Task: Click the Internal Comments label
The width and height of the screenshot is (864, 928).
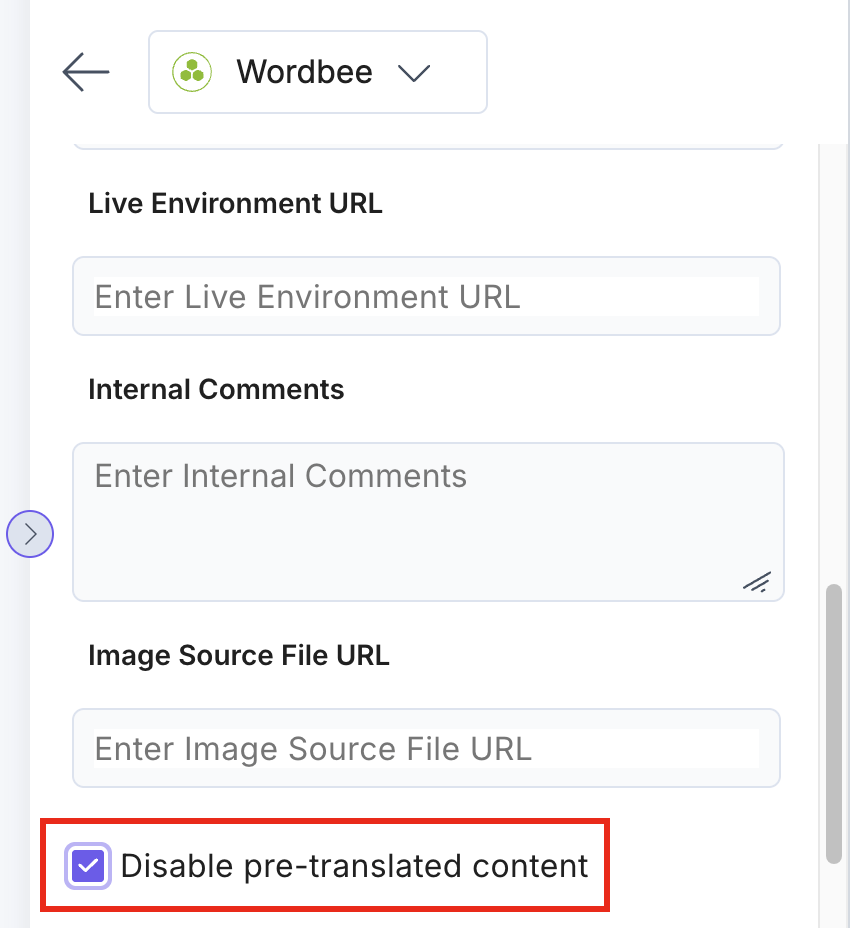Action: (216, 389)
